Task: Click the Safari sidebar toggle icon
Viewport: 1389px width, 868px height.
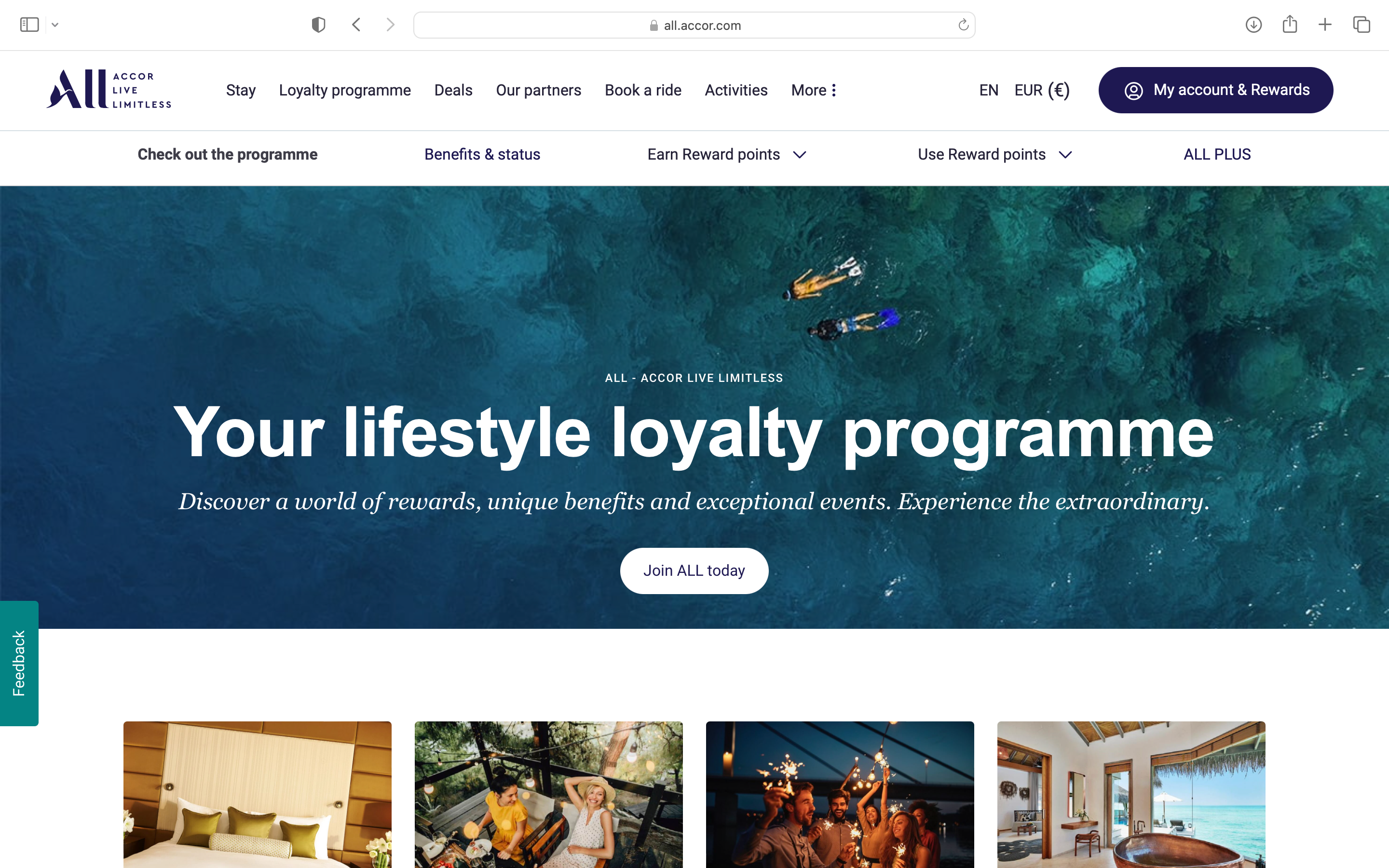Action: point(29,25)
